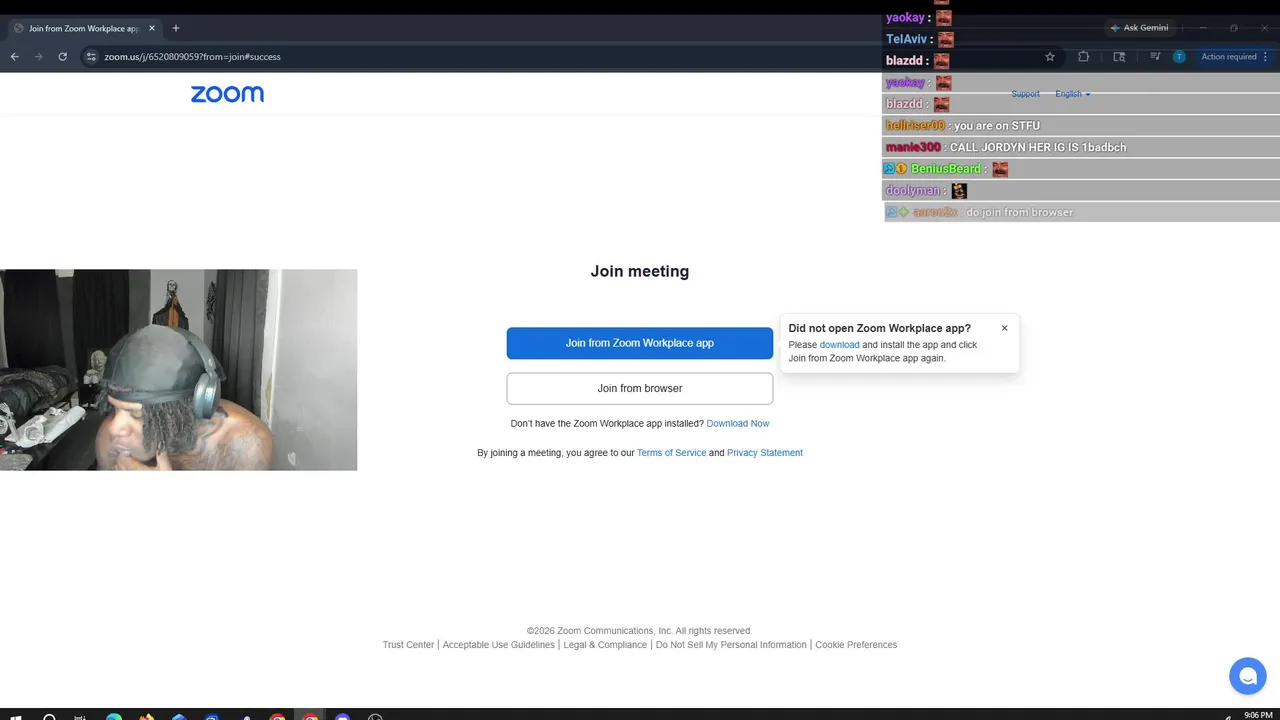Viewport: 1280px width, 720px height.
Task: Open Acceptable Use Guidelines link
Action: click(498, 645)
